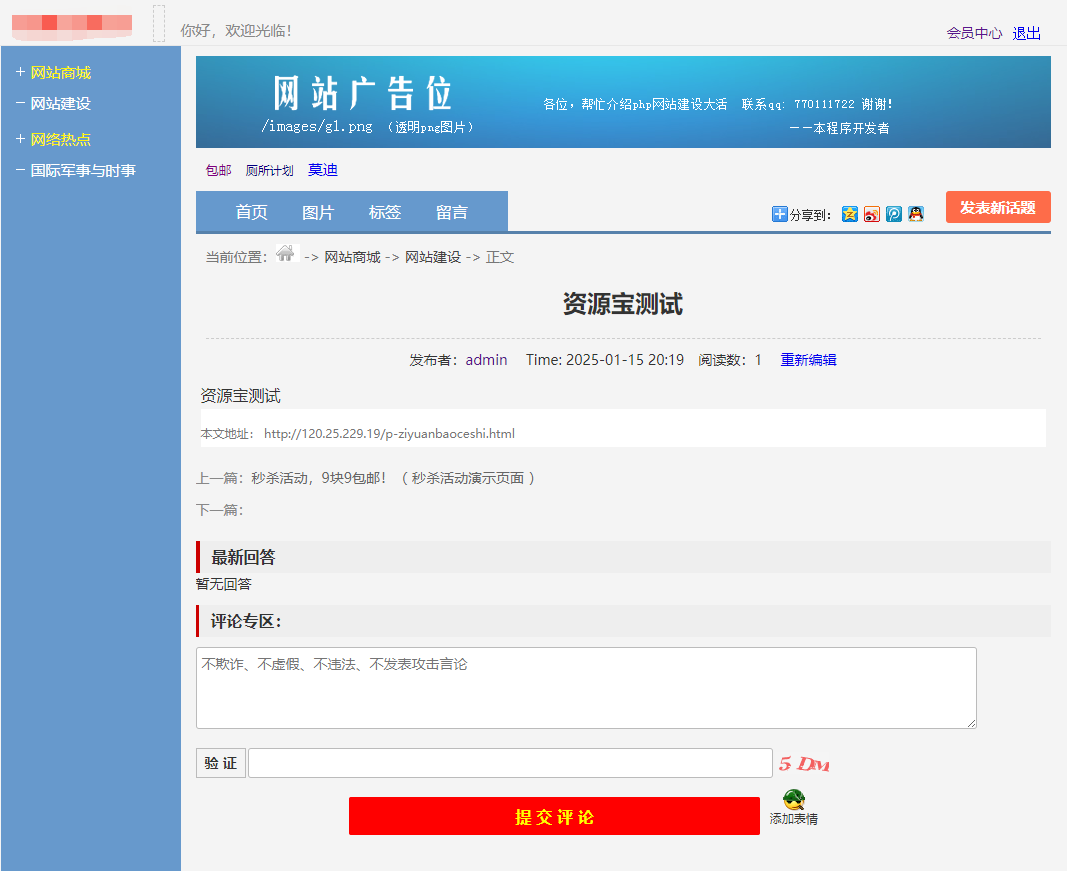The height and width of the screenshot is (871, 1067).
Task: Click the 验证 code input field
Action: tap(510, 763)
